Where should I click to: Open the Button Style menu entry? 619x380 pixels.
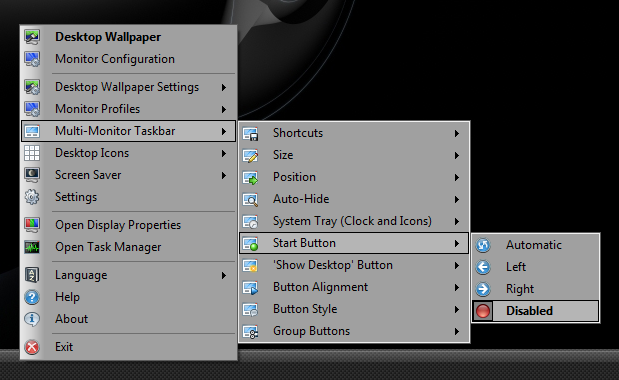tap(354, 309)
